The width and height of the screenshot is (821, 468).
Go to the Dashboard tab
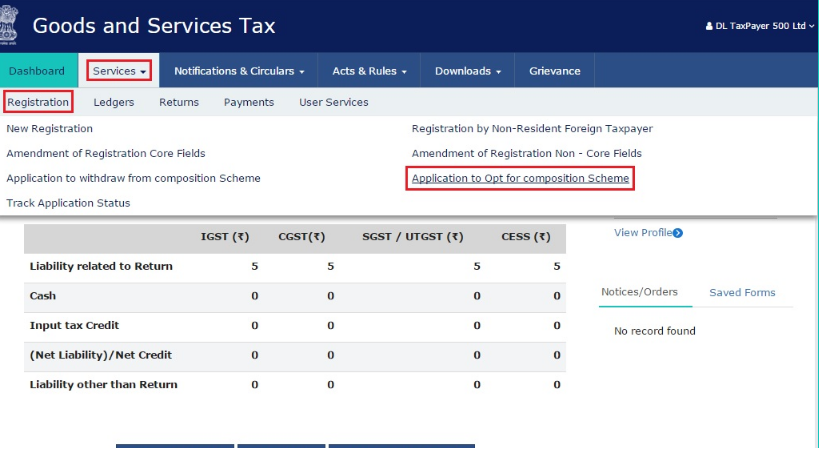(37, 71)
